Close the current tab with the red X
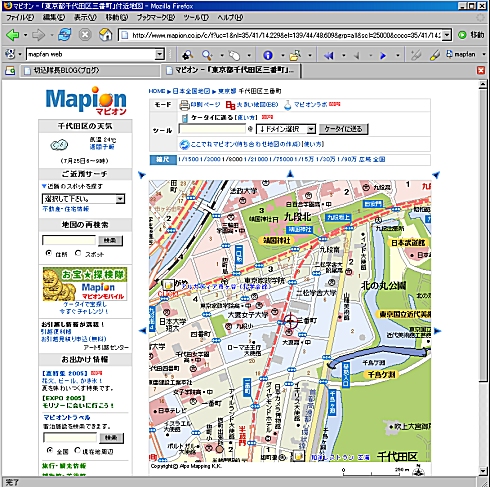The width and height of the screenshot is (490, 487). click(481, 70)
